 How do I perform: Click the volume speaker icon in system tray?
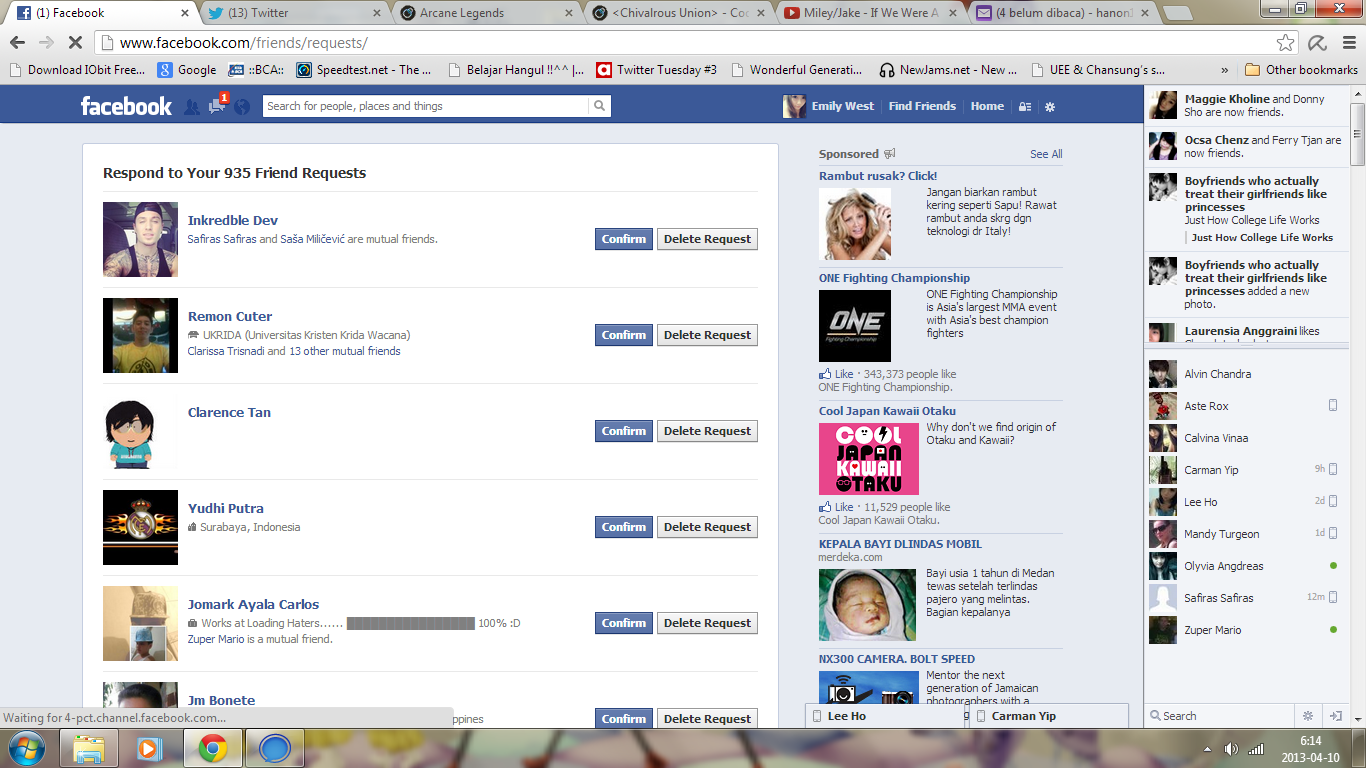tap(1231, 748)
